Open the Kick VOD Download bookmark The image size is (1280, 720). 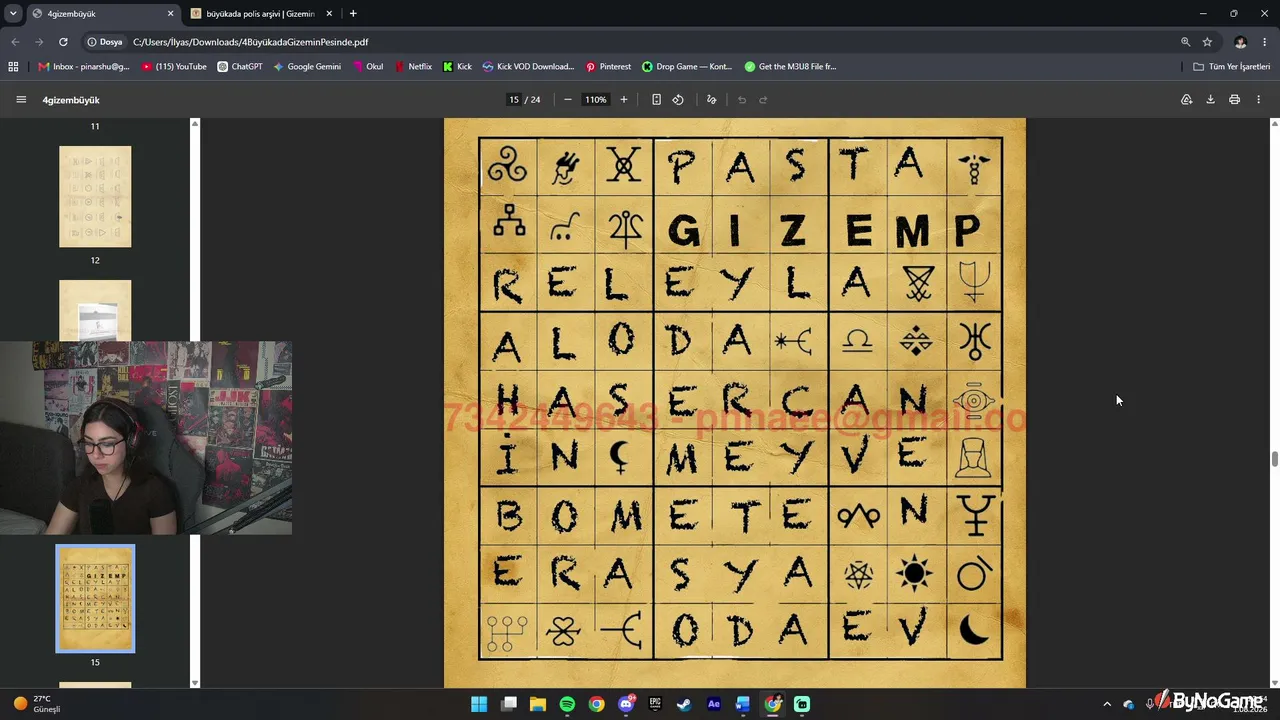(528, 67)
